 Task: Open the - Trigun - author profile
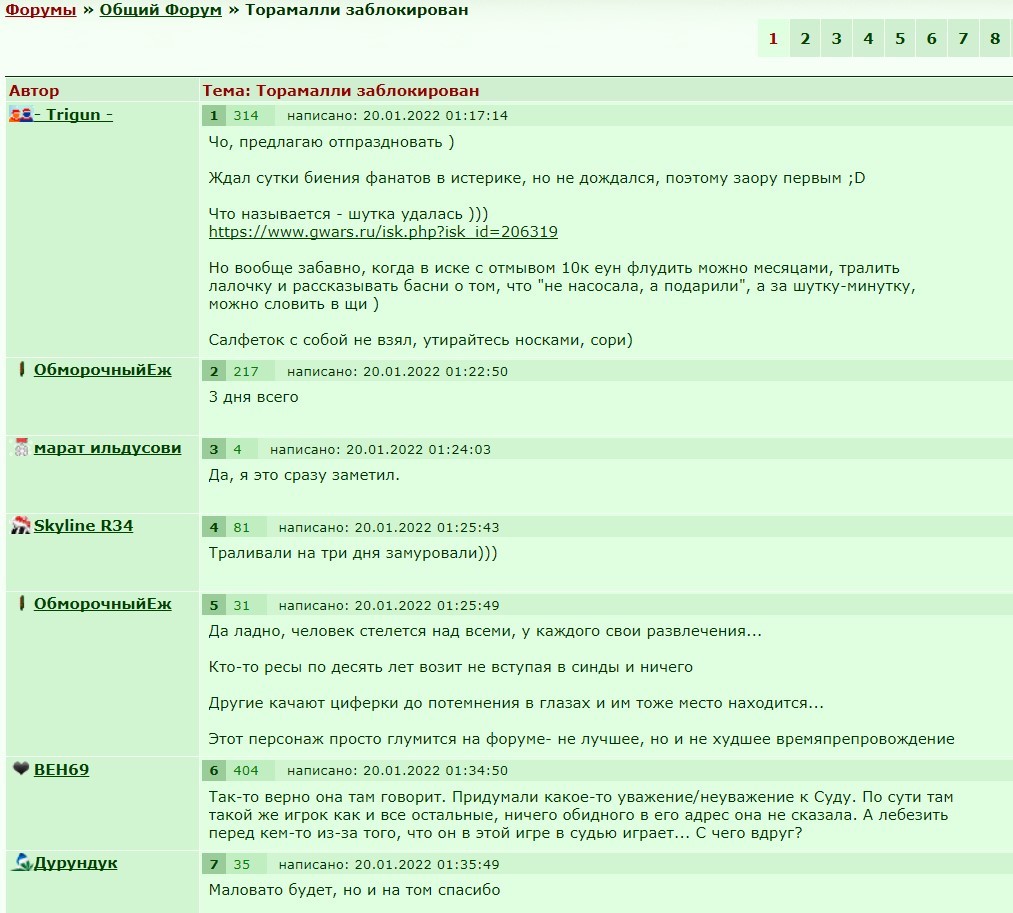coord(73,114)
